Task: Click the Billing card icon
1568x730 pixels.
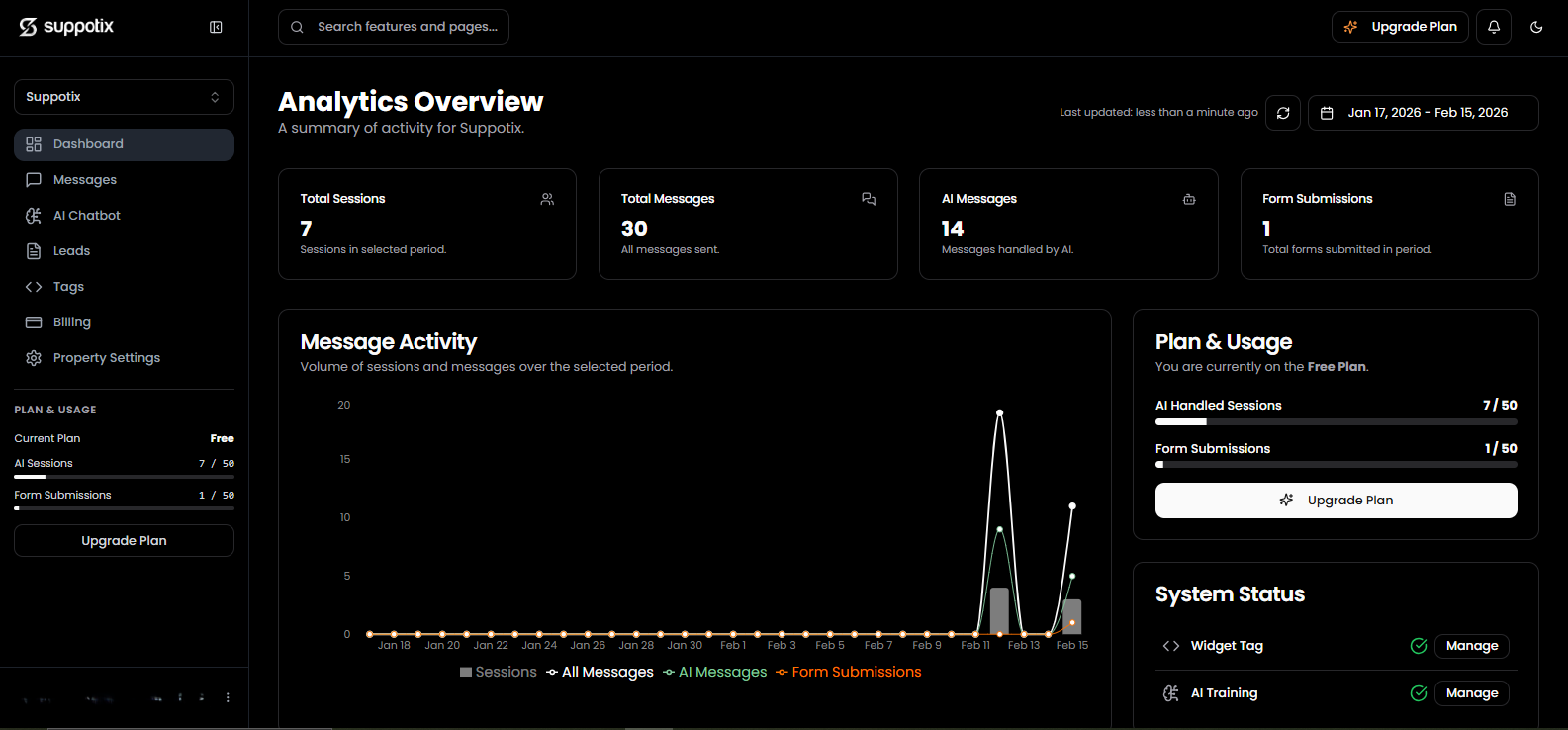Action: click(34, 322)
